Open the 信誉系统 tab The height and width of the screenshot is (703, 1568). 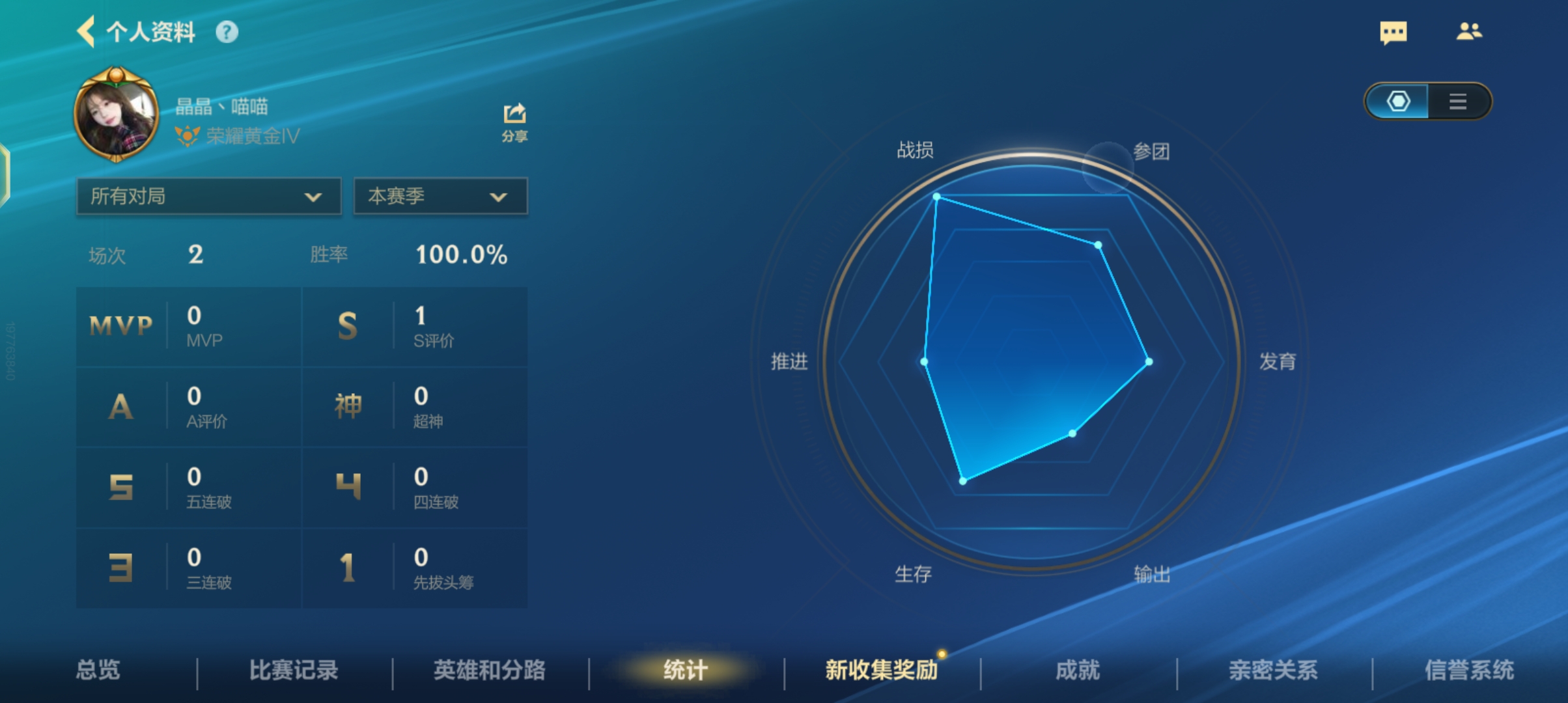(1469, 670)
